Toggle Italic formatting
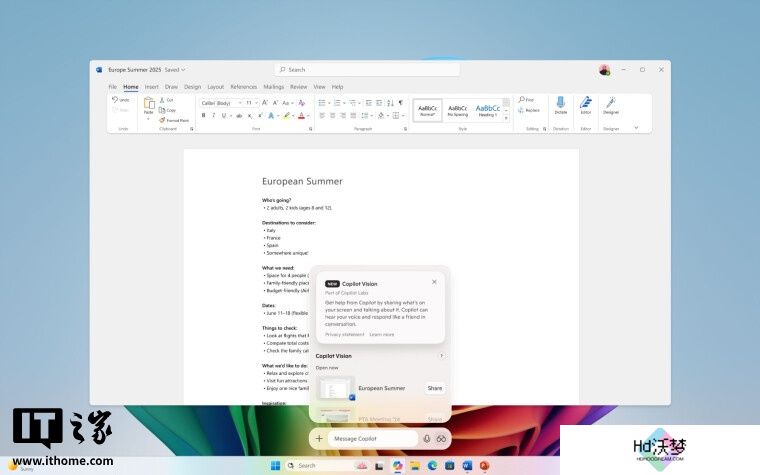 coord(214,116)
